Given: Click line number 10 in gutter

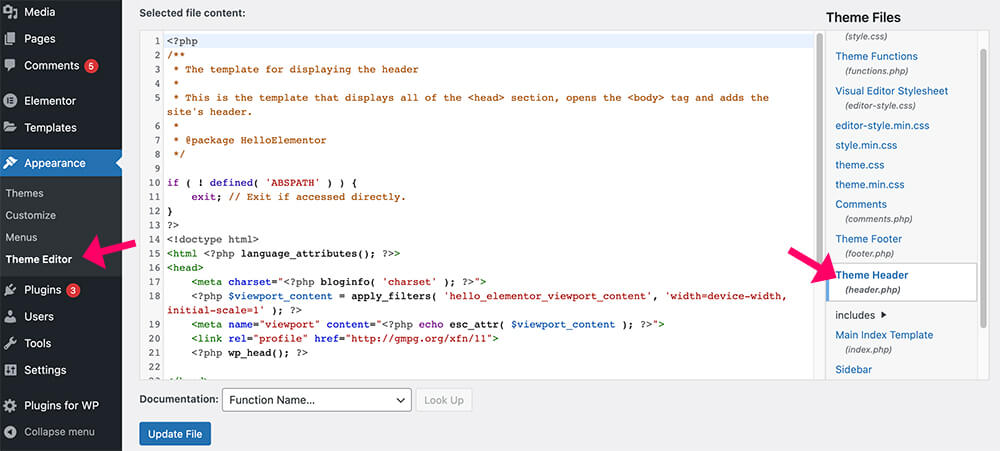Looking at the screenshot, I should coord(155,182).
